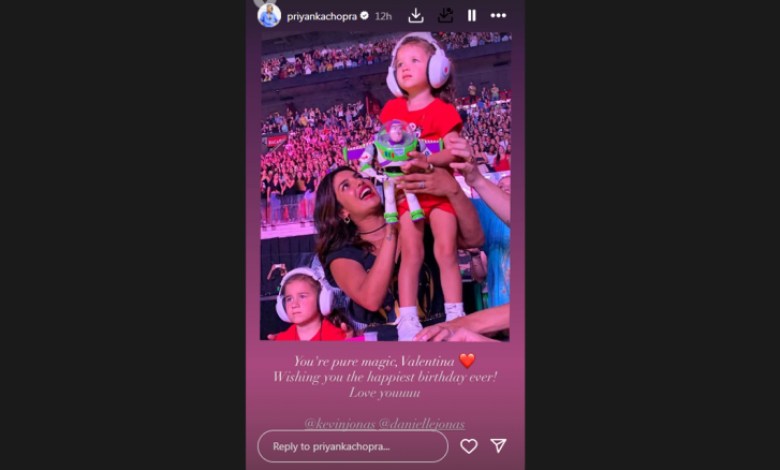Click the dark download-all stories icon
780x470 pixels.
[x=445, y=16]
